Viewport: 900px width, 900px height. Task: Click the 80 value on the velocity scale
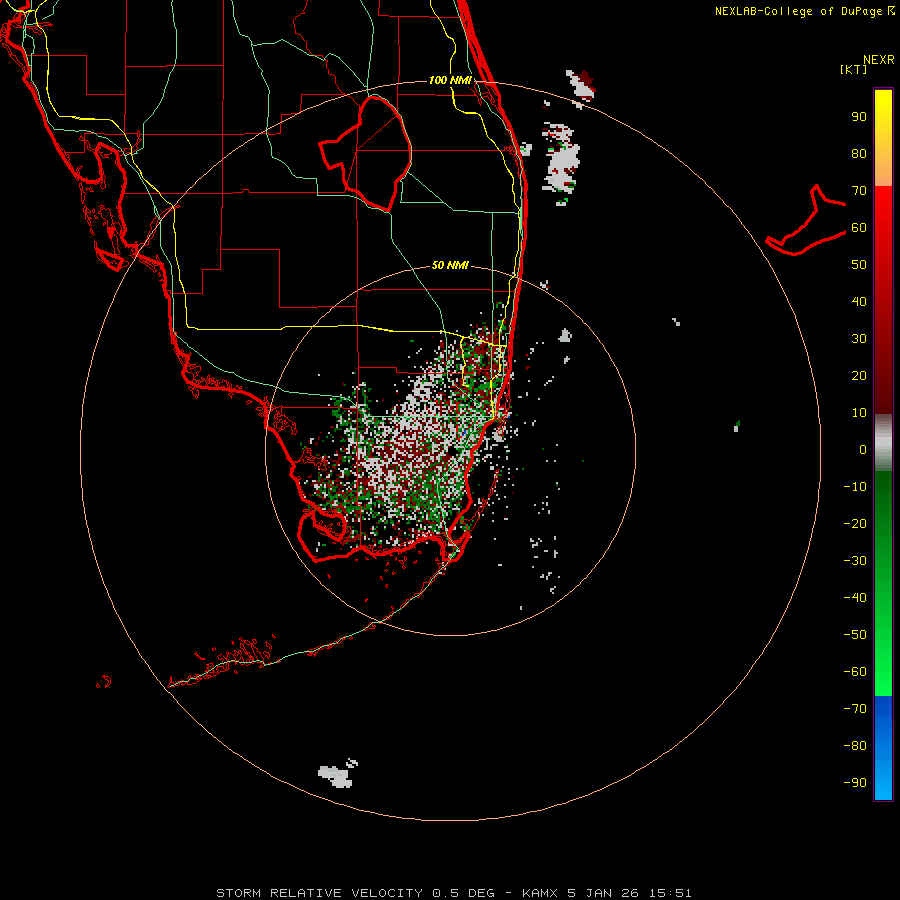[x=859, y=154]
